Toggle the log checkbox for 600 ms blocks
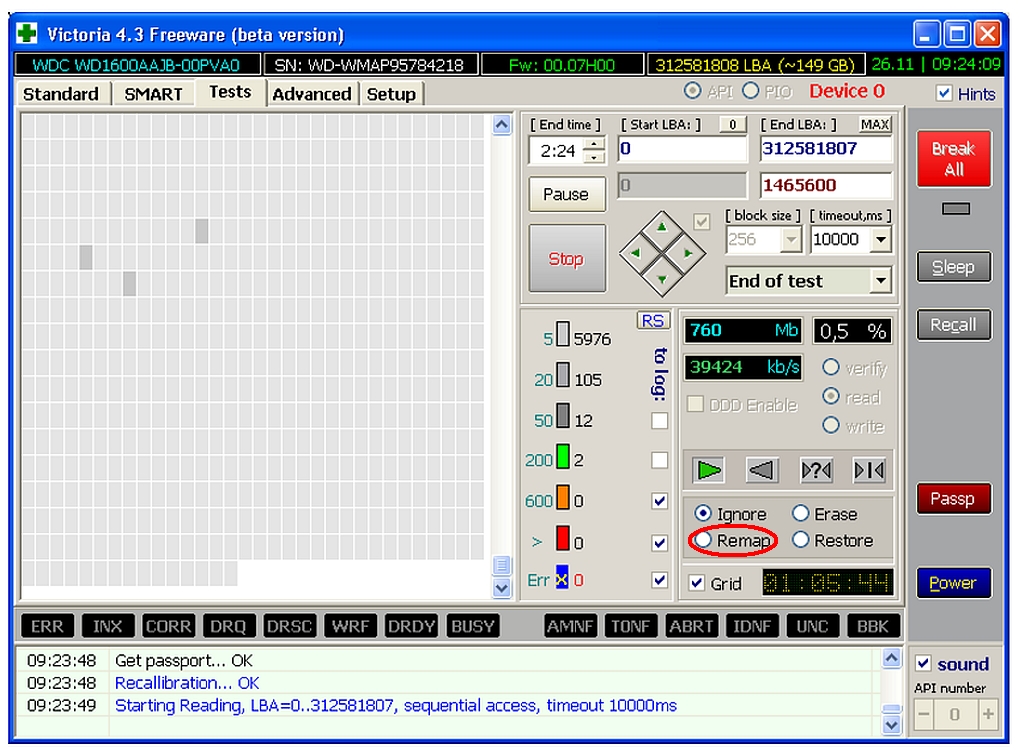Image resolution: width=1019 pixels, height=750 pixels. tap(660, 500)
